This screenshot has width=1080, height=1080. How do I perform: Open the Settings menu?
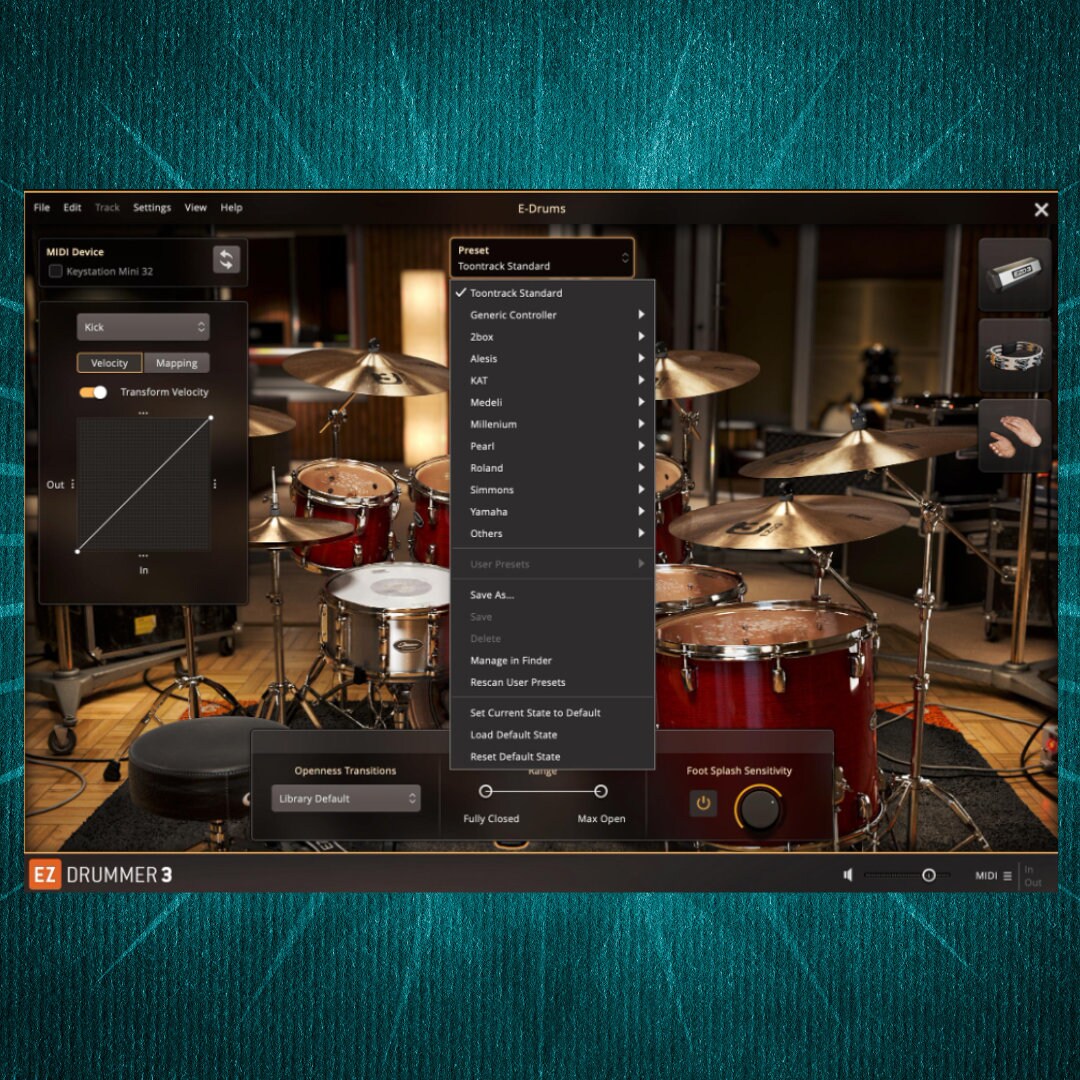point(152,207)
